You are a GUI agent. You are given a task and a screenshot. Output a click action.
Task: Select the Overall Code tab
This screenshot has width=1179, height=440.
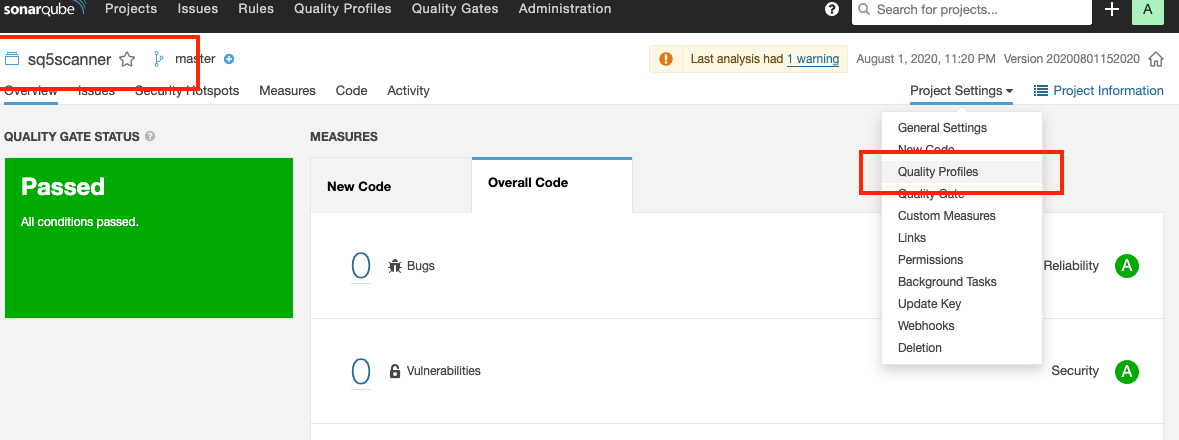pos(528,183)
